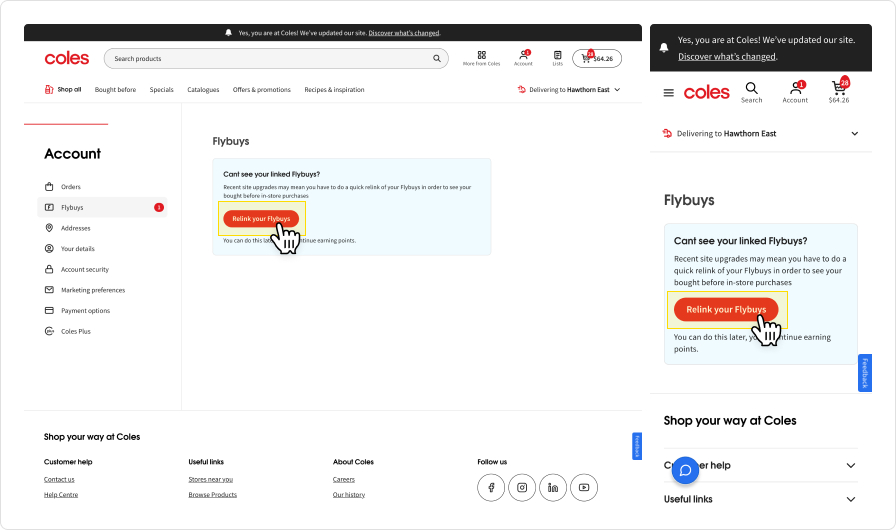
Task: Select Flybuys in Account sidebar
Action: 102,207
